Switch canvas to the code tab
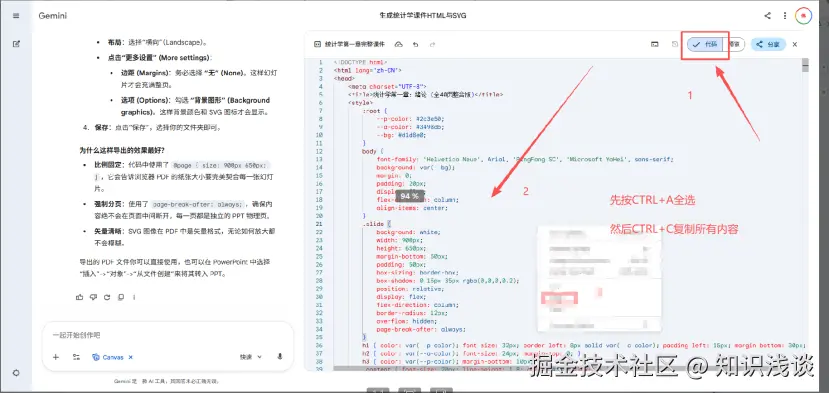 pyautogui.click(x=705, y=44)
